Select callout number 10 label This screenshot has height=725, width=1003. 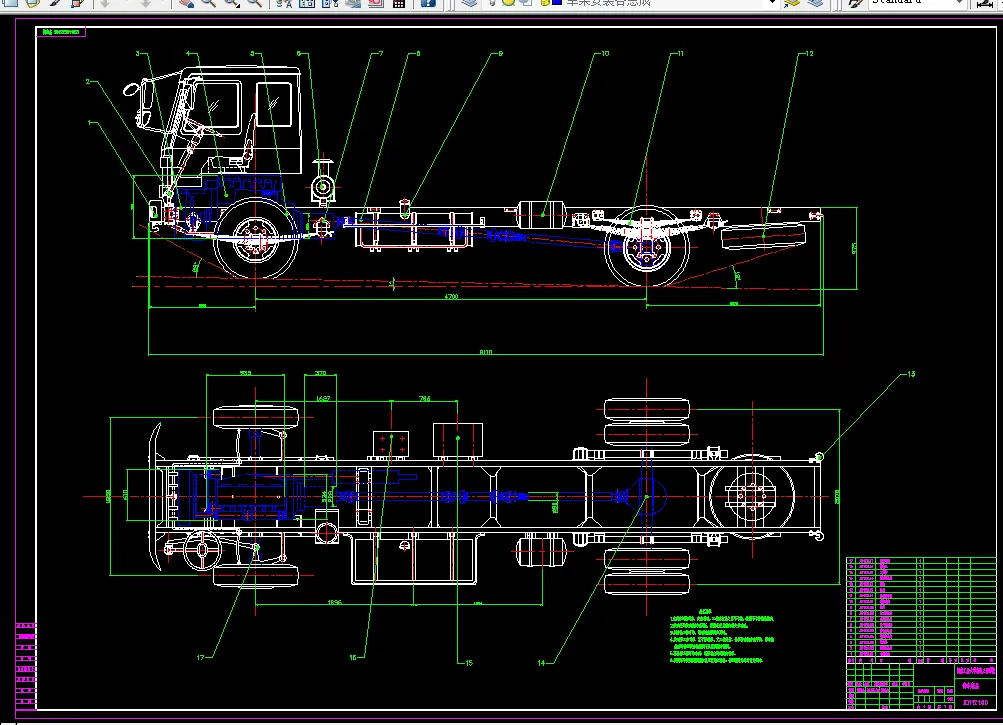coord(605,54)
